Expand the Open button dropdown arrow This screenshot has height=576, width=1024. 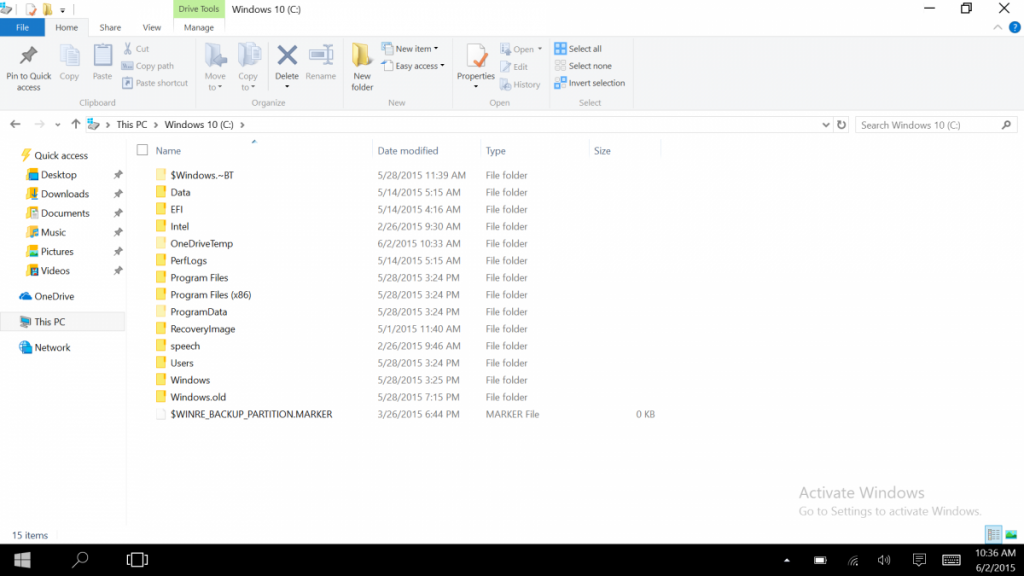point(540,49)
